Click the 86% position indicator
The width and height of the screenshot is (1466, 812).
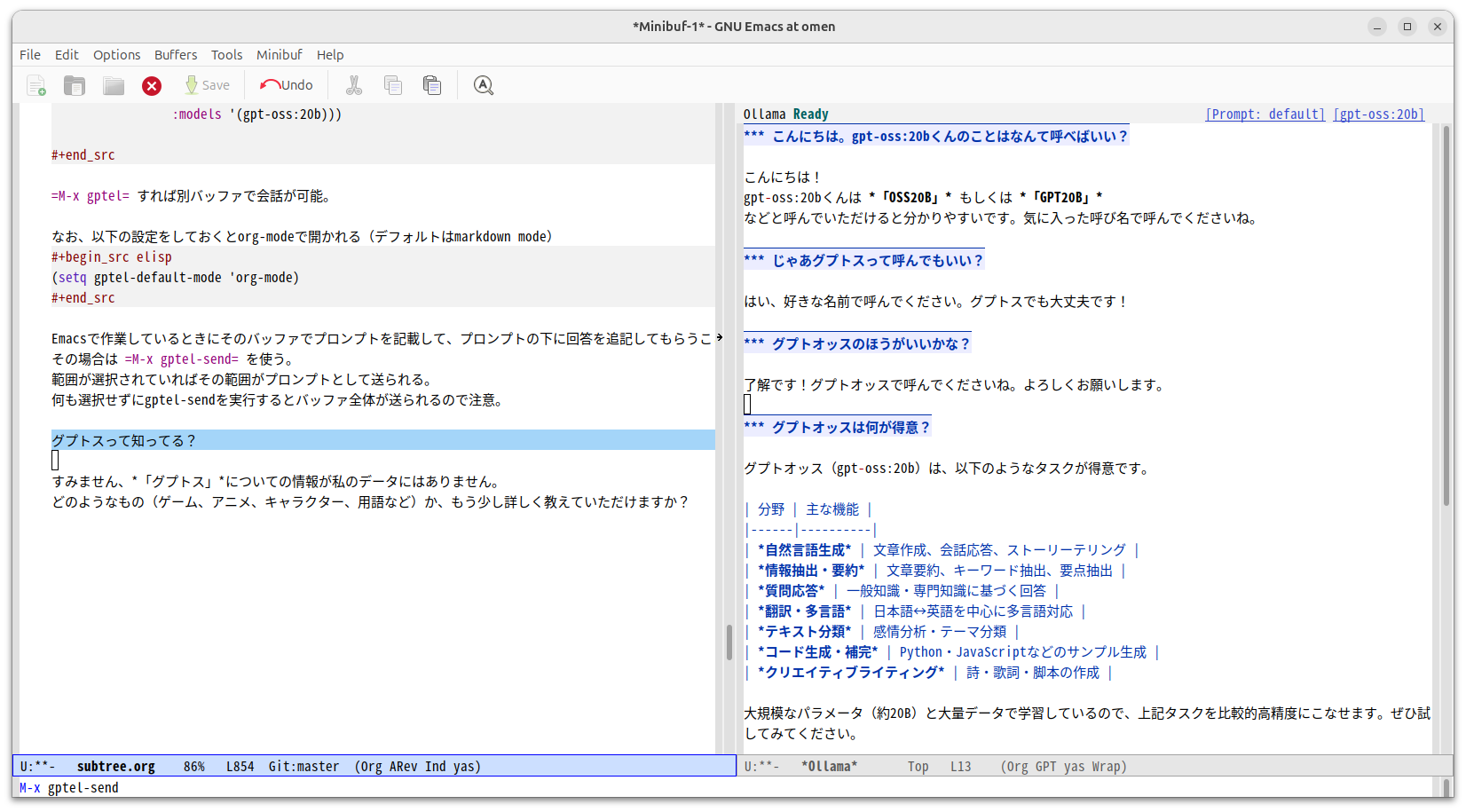[x=194, y=767]
